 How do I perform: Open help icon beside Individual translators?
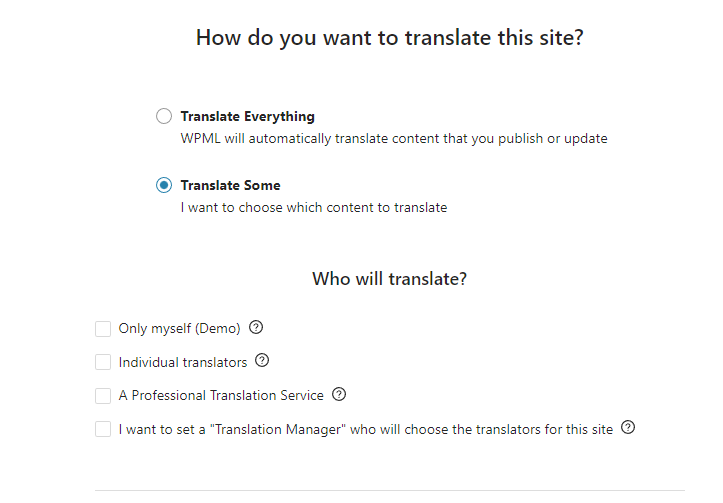(262, 361)
